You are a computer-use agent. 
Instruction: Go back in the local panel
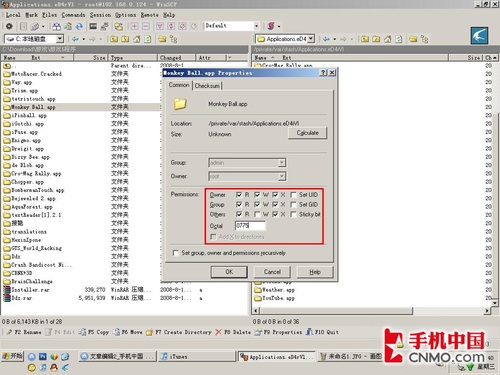coord(75,39)
